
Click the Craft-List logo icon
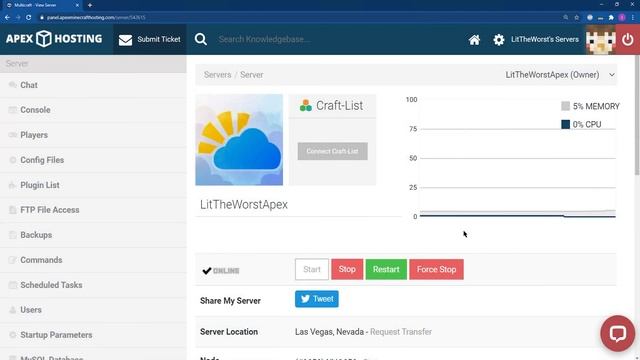pyautogui.click(x=306, y=106)
